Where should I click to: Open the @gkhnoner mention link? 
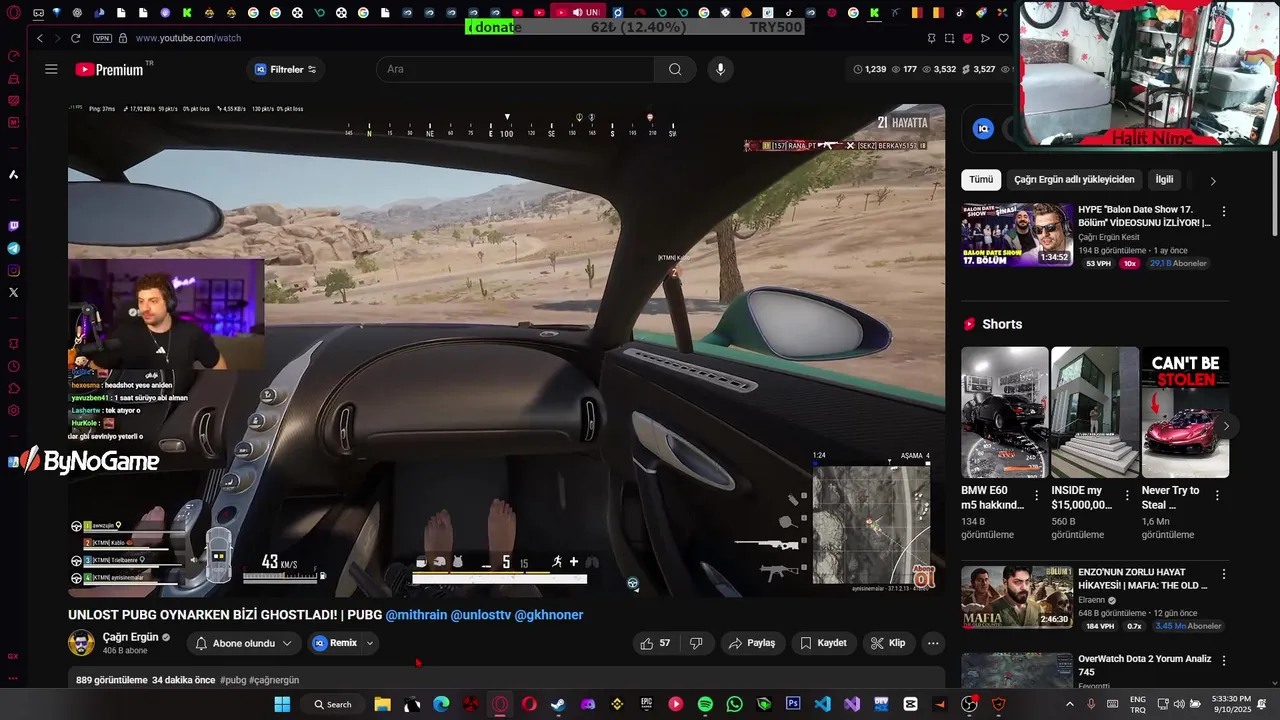(x=549, y=615)
